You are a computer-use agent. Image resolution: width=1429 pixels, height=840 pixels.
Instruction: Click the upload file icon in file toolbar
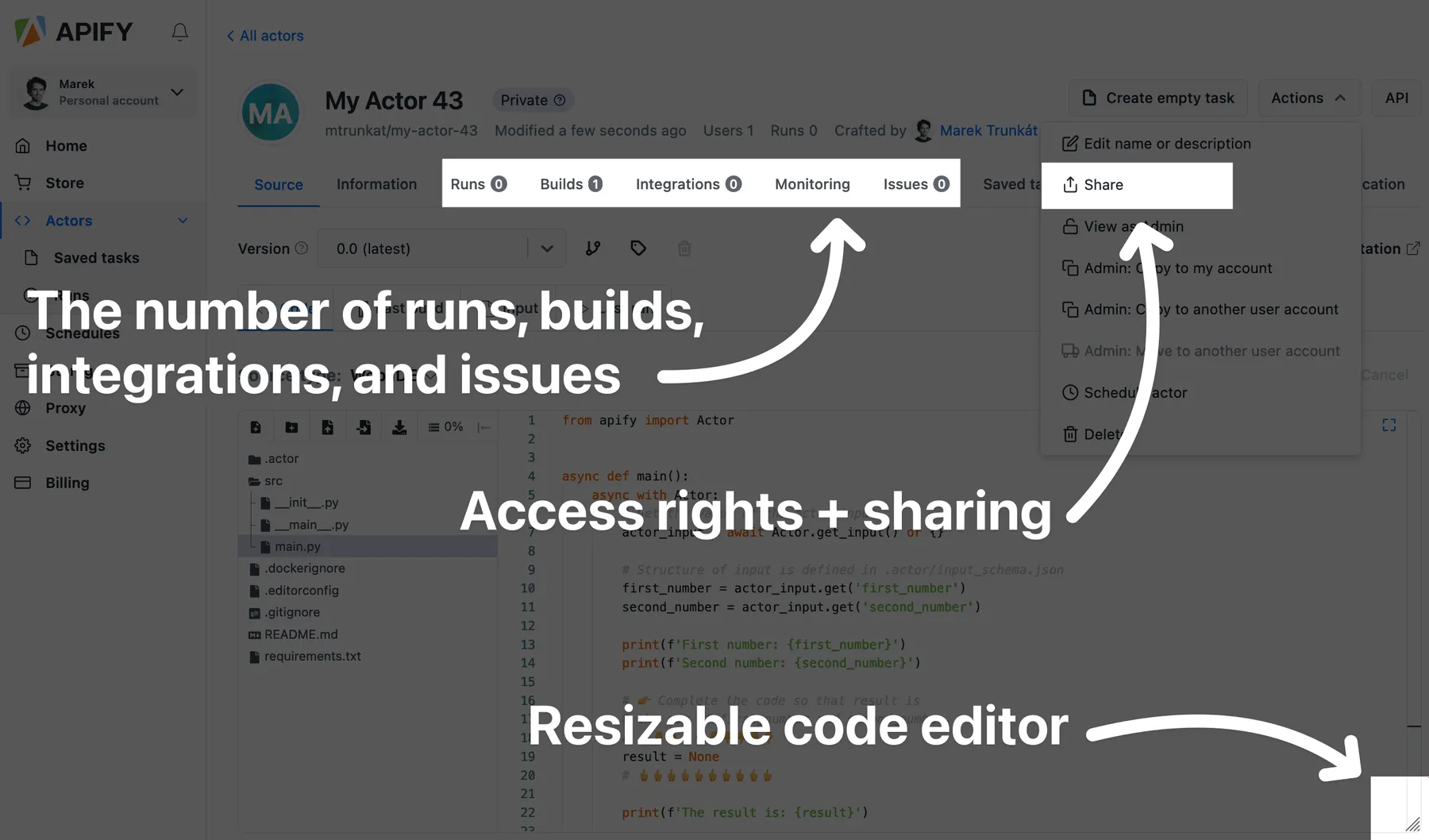pyautogui.click(x=327, y=427)
